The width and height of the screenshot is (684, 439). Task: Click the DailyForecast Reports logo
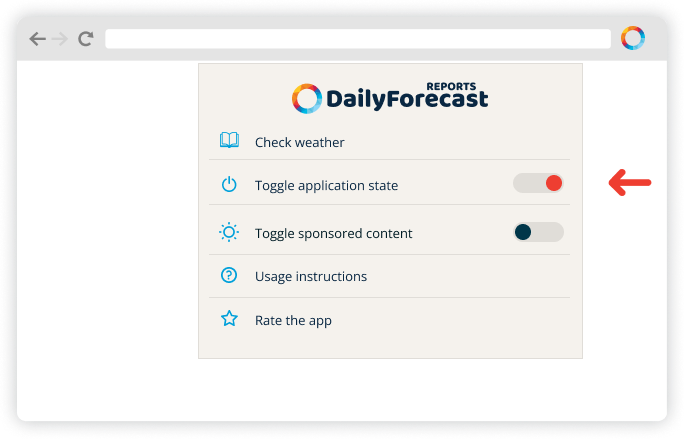pos(390,98)
